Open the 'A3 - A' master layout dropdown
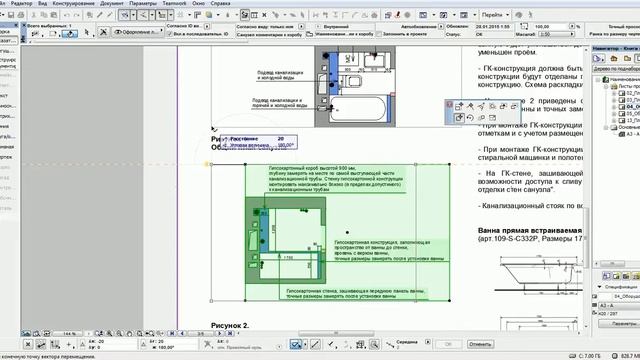 pyautogui.click(x=618, y=305)
